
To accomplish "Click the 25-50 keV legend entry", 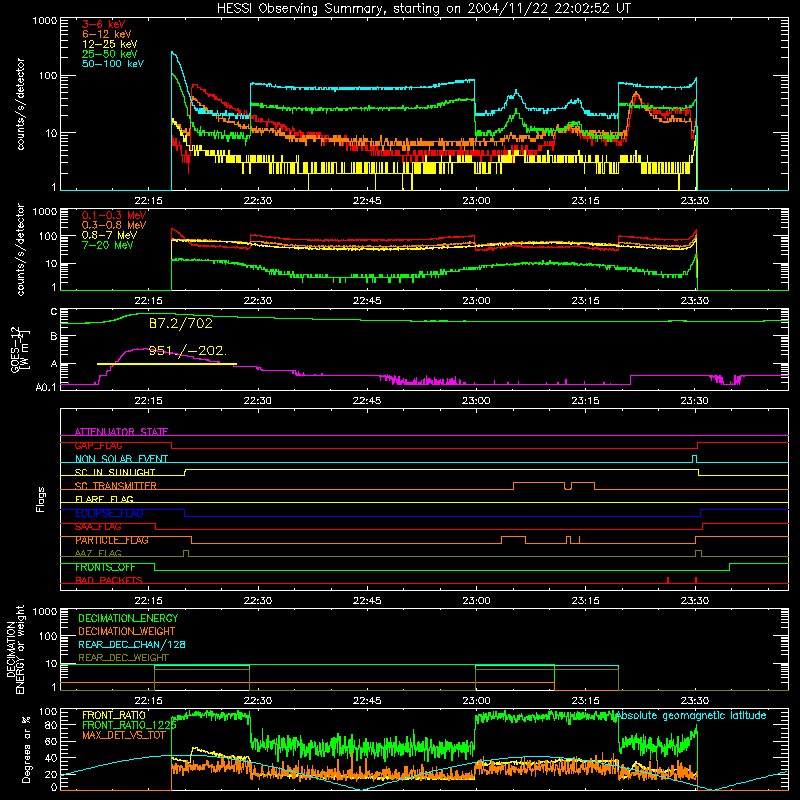I will click(110, 54).
